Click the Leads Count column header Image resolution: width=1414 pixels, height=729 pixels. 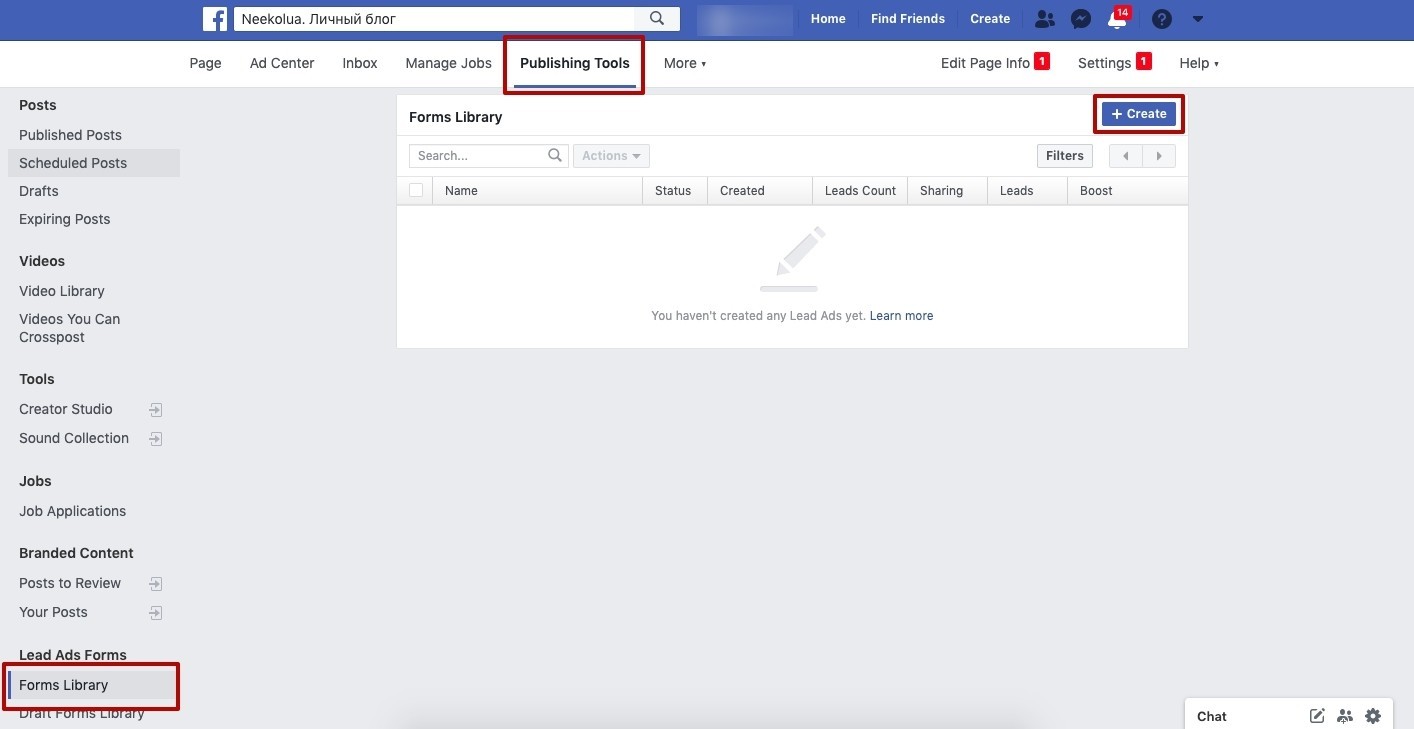860,191
